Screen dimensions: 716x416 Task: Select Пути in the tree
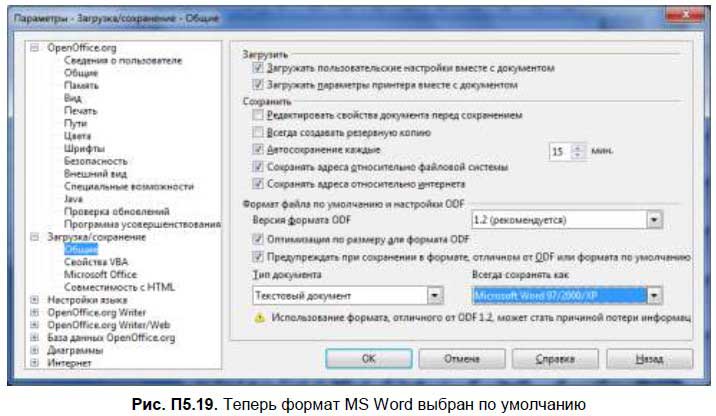(75, 123)
